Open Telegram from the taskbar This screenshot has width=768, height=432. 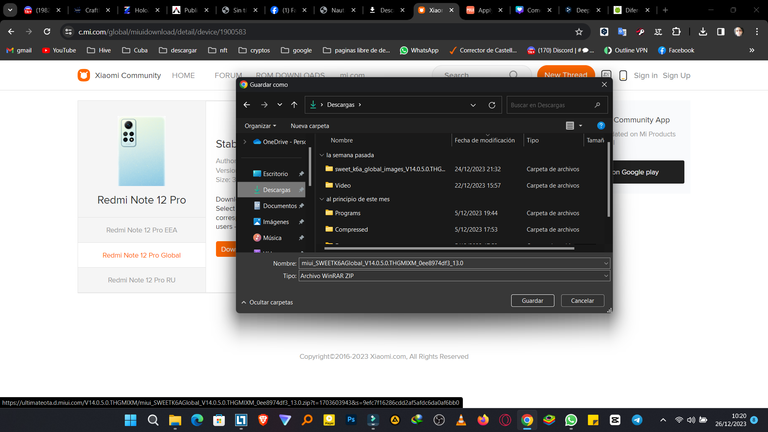[x=637, y=420]
